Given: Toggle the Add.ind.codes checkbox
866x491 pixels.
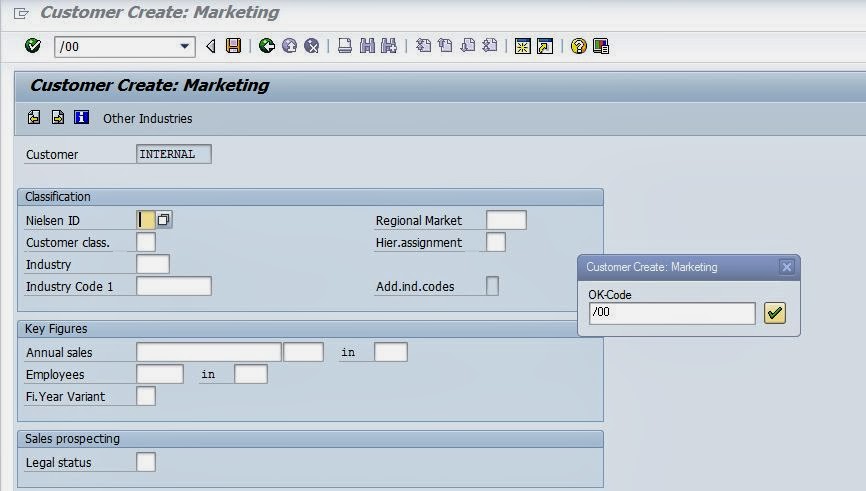Looking at the screenshot, I should pos(492,287).
